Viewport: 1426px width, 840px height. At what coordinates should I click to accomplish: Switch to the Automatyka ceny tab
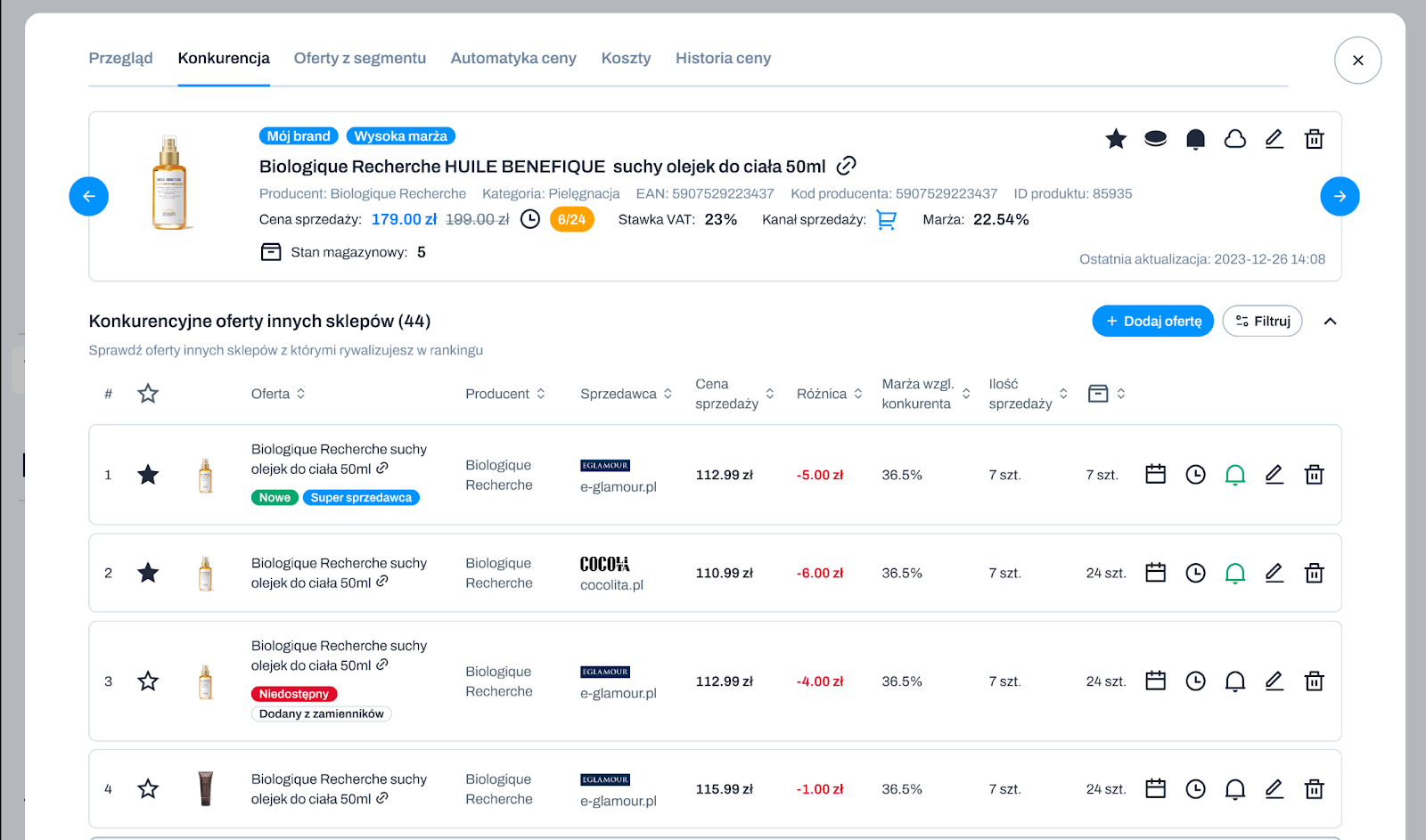coord(513,58)
